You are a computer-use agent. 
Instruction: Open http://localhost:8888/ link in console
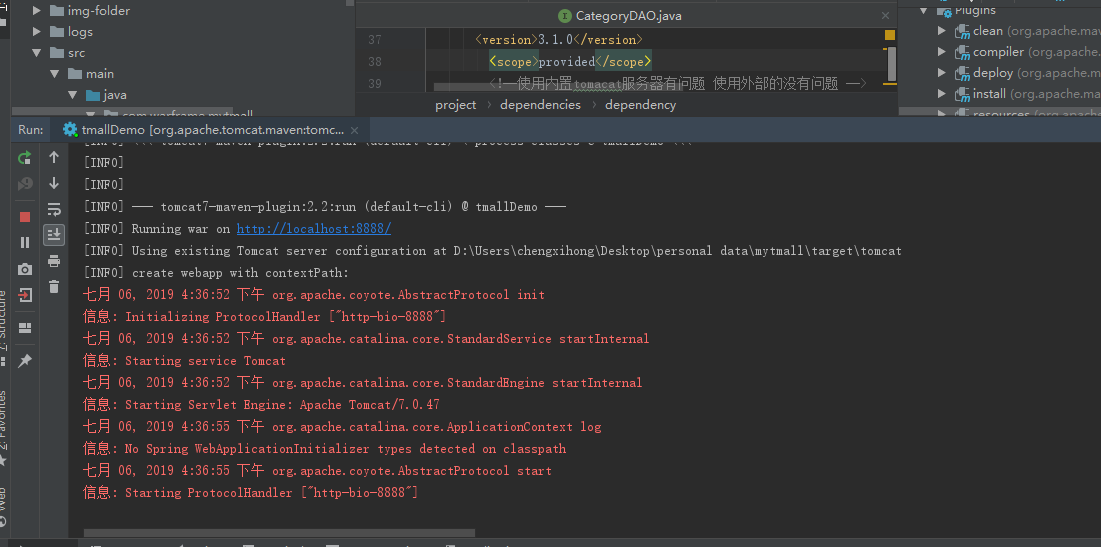pos(314,229)
